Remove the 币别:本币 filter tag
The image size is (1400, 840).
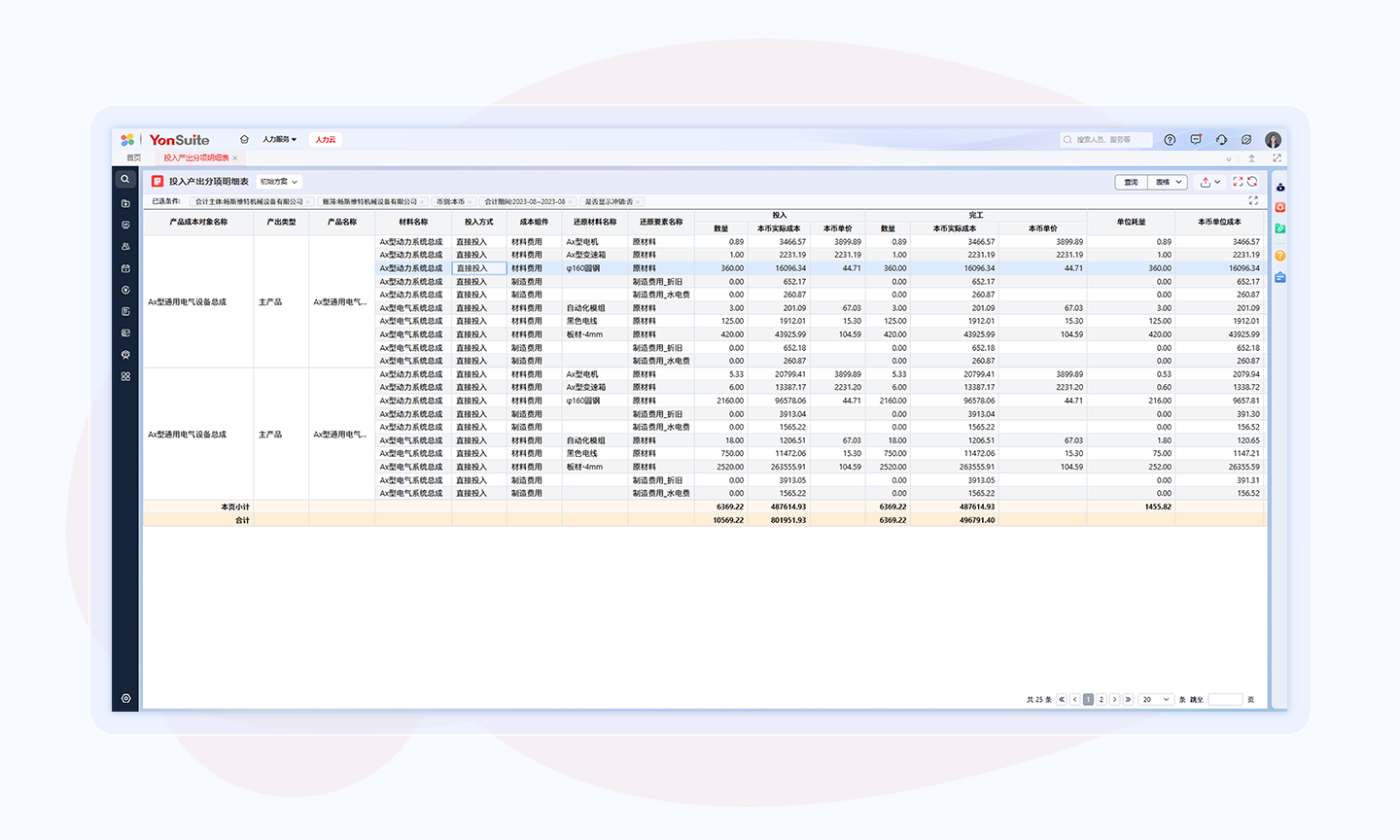(x=470, y=202)
